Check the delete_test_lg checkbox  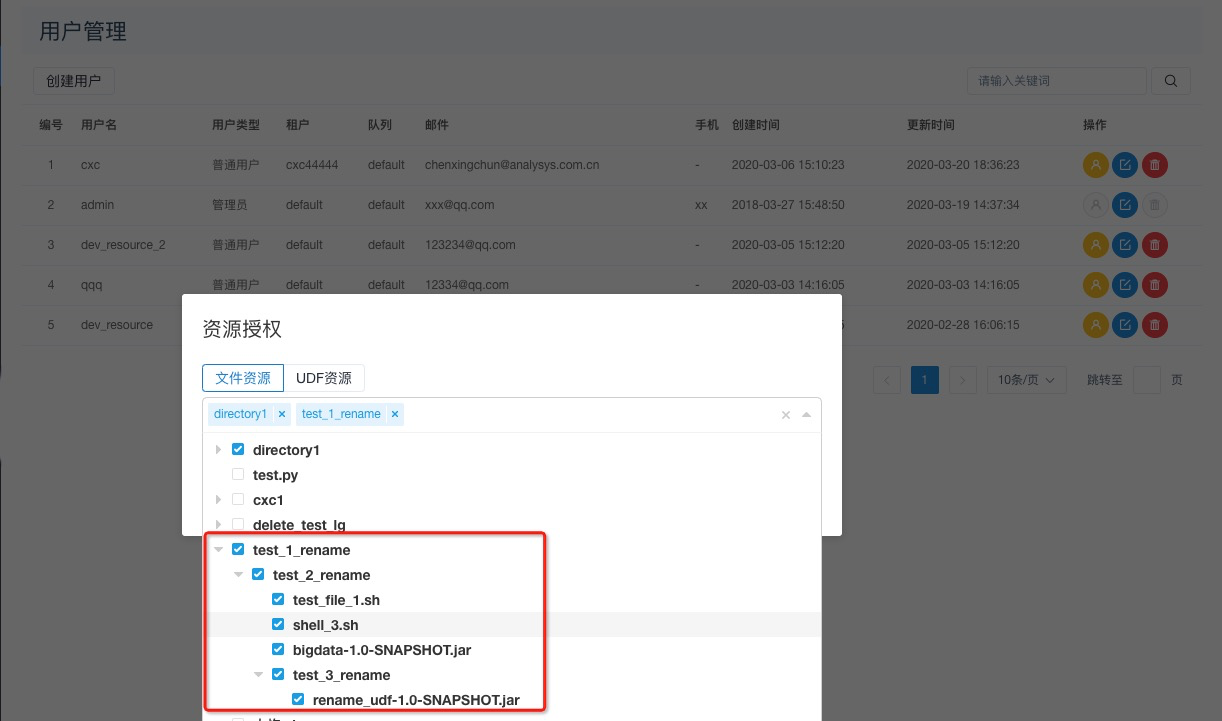[x=238, y=525]
